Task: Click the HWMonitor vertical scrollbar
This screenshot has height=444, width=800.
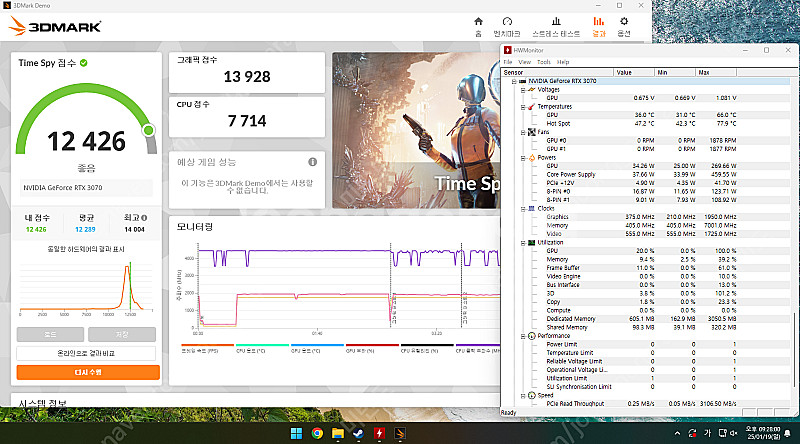Action: (794, 350)
